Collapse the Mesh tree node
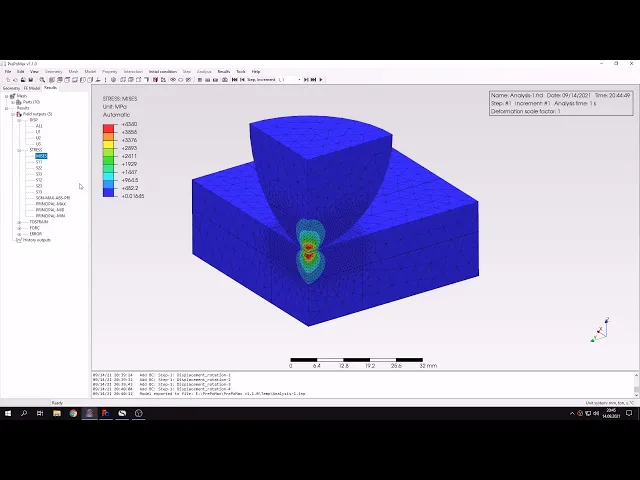Viewport: 640px width, 480px height. 7,96
